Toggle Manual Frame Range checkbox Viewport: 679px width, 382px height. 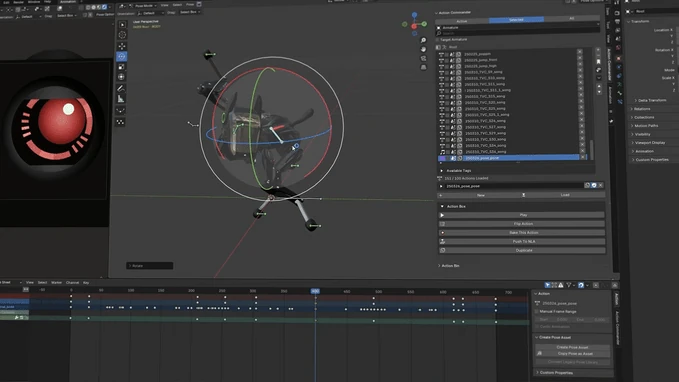tap(537, 311)
